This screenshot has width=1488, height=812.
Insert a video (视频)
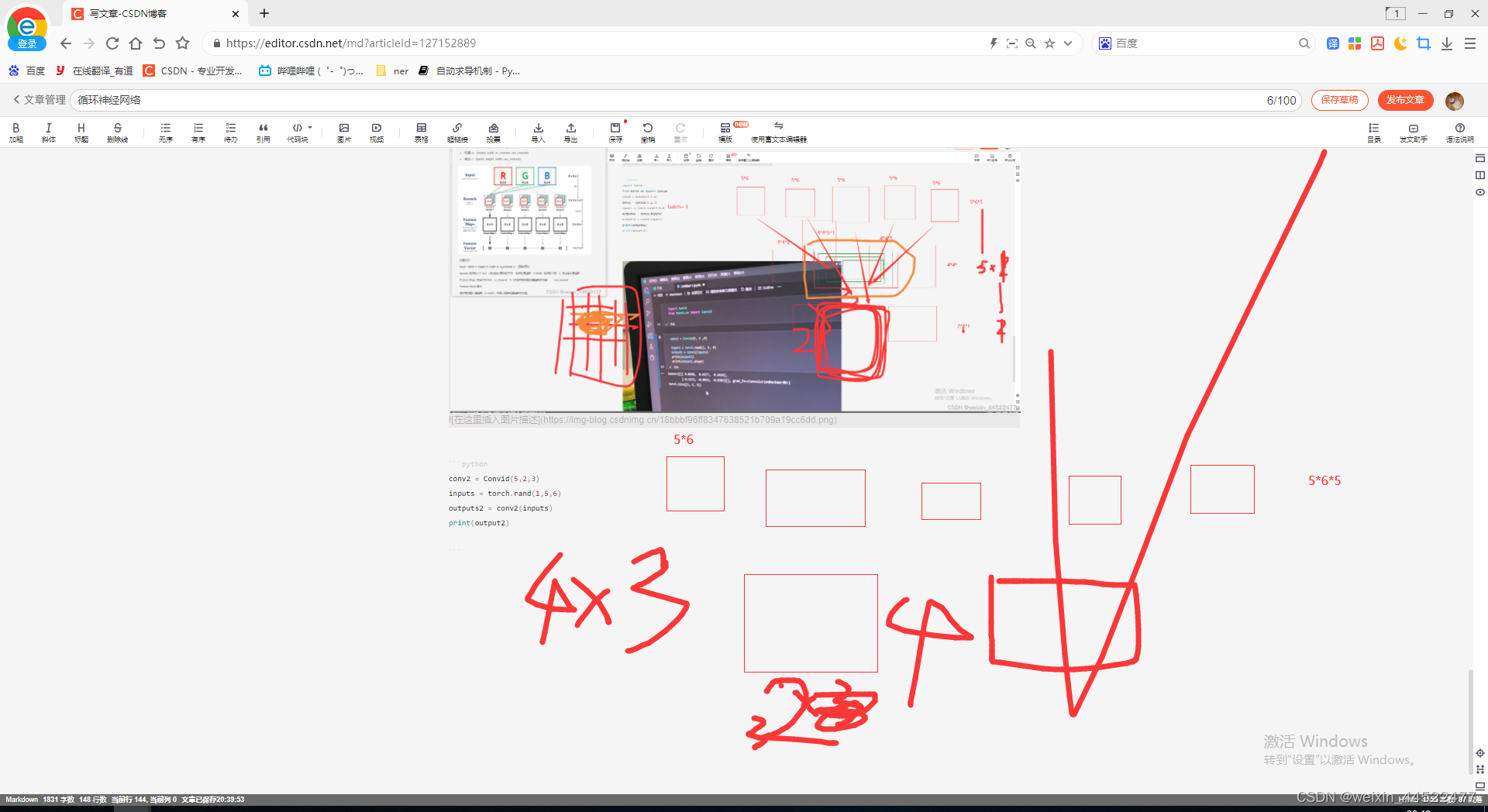pos(377,132)
